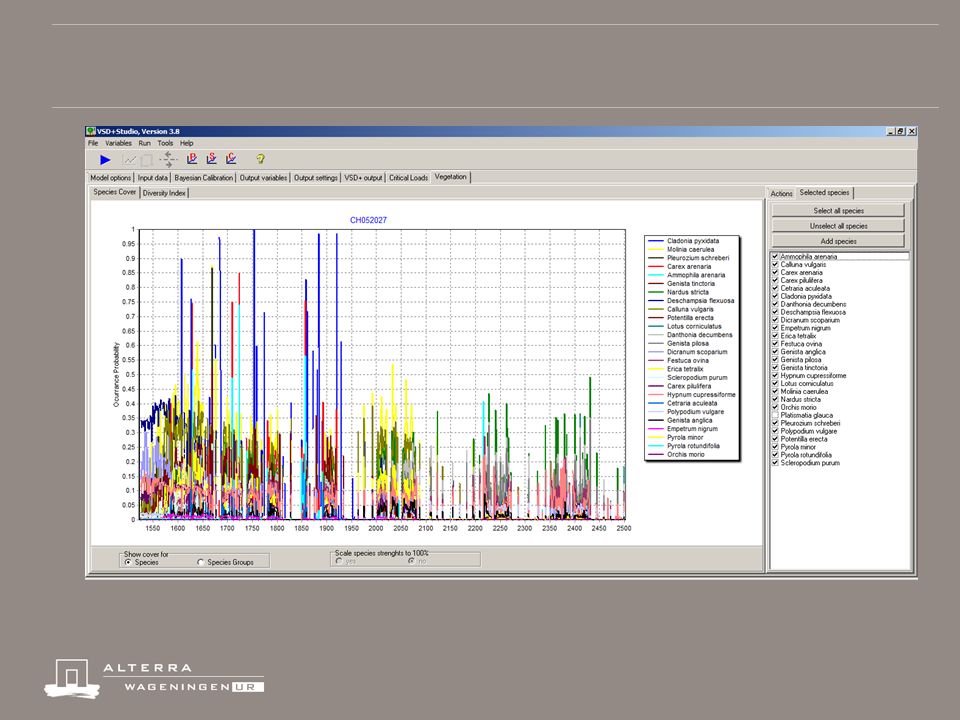Toggle the Cladonia pyxidata checkbox
The width and height of the screenshot is (960, 720).
(775, 296)
